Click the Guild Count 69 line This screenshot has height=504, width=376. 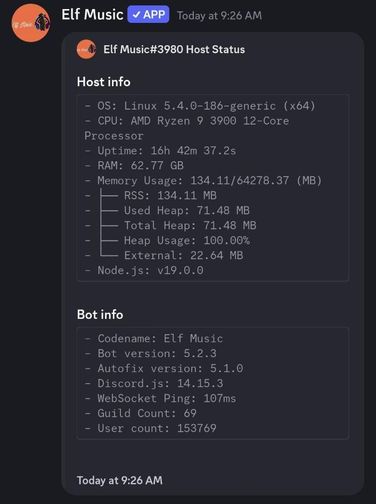click(x=141, y=413)
